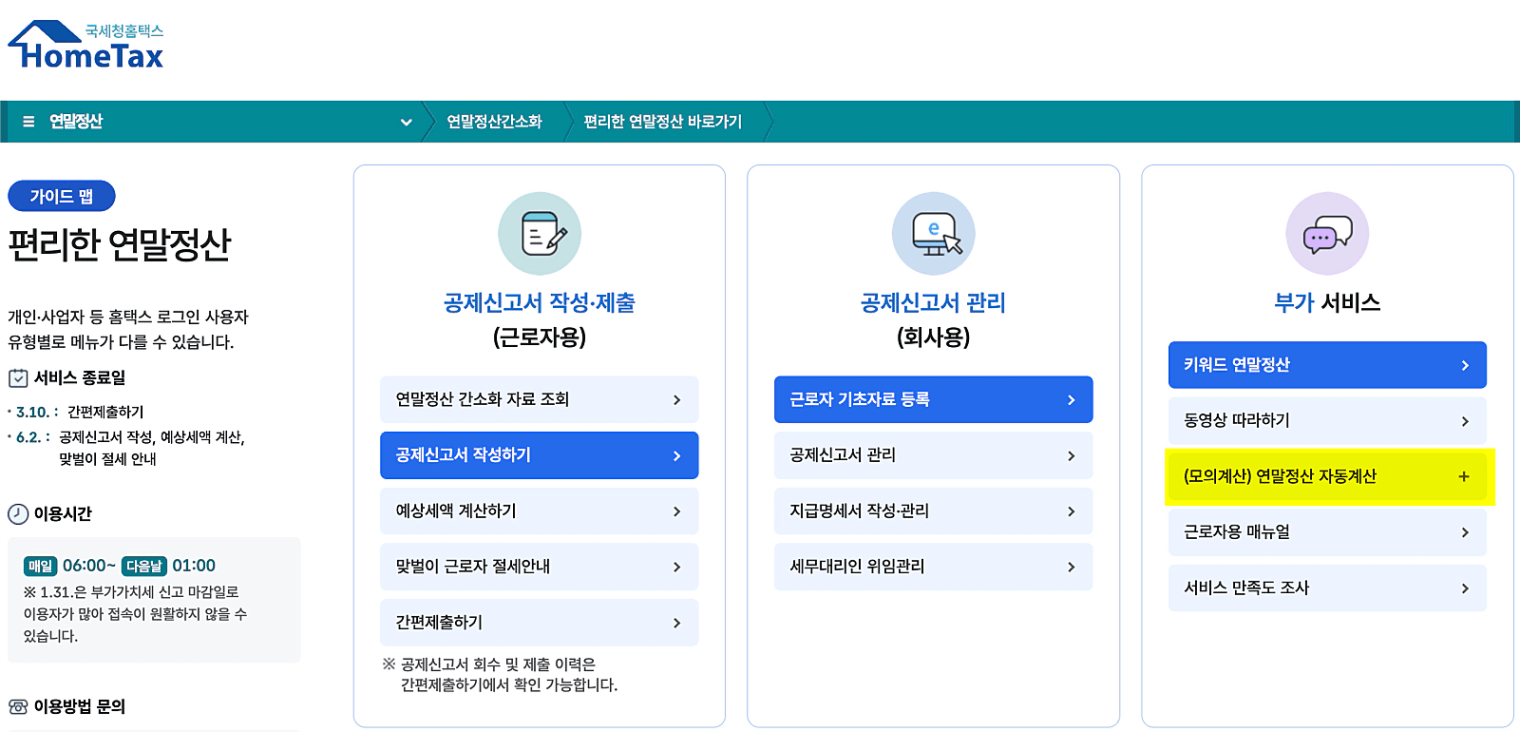Open the 서비스 만족도 조사 link
Screen dimensions: 1520x732
[1327, 588]
